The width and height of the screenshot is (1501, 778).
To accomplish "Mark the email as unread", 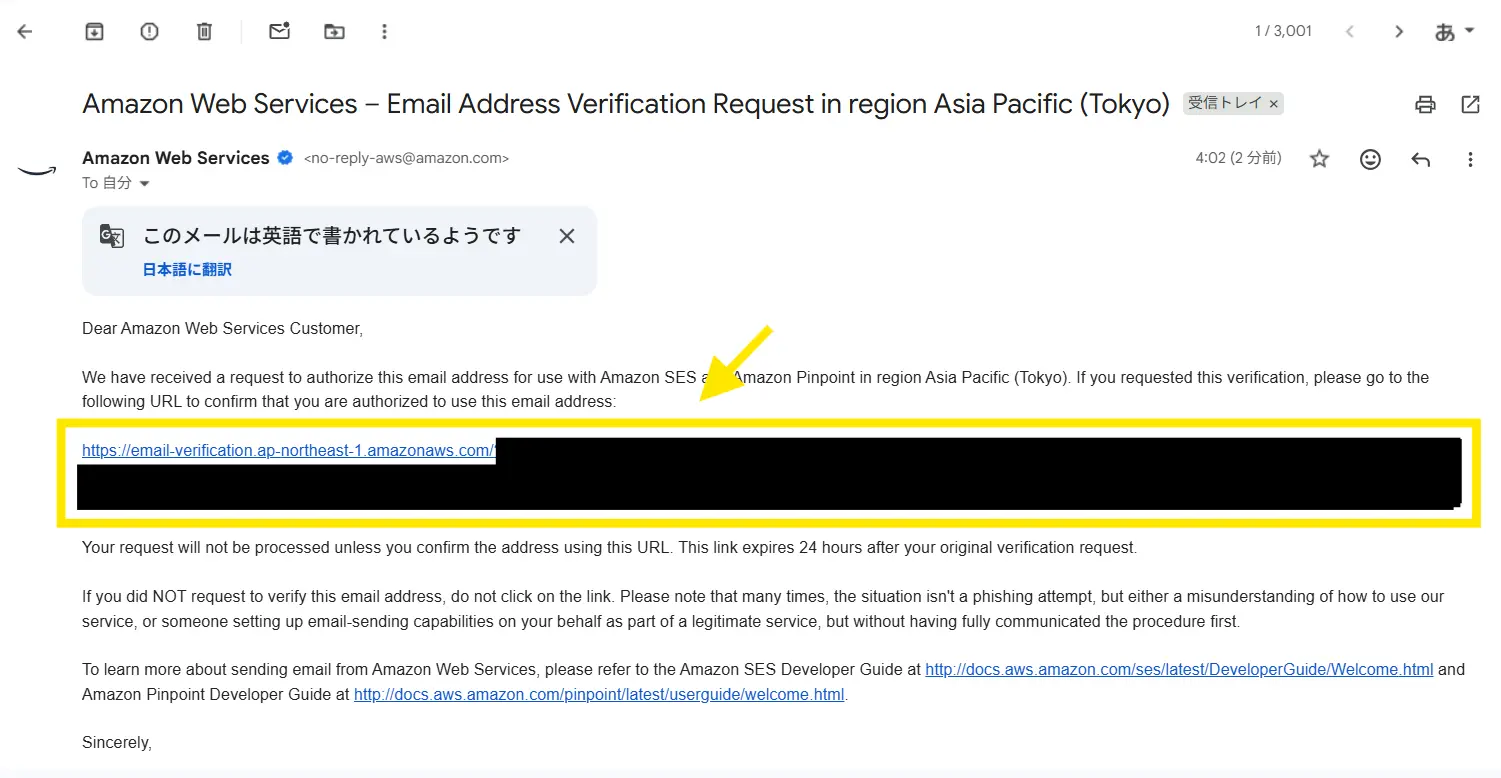I will 279,32.
